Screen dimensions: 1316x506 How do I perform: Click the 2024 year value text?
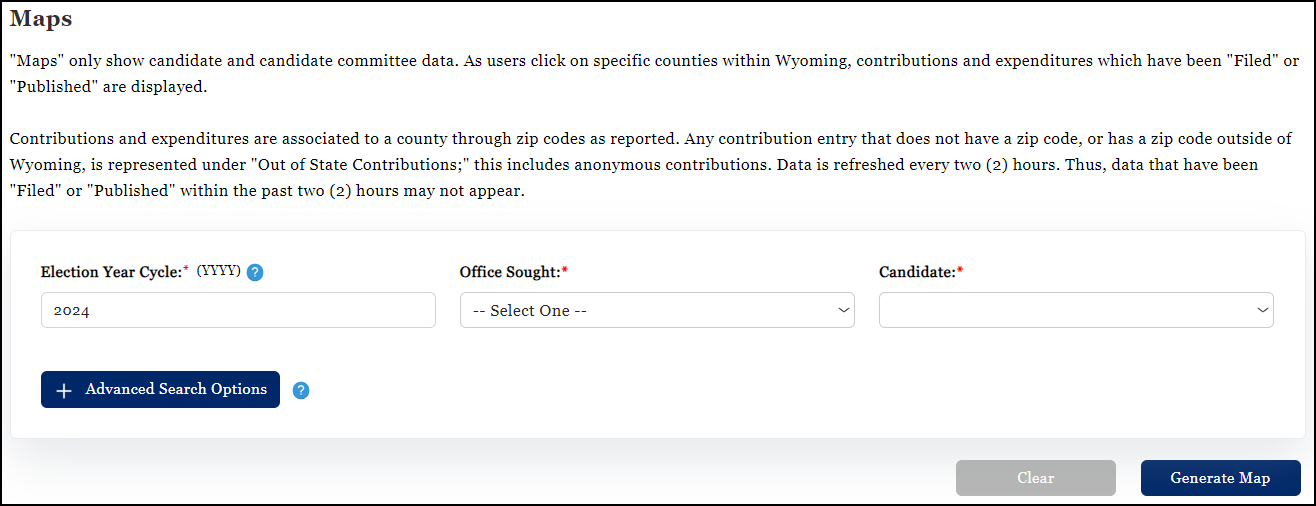[72, 311]
